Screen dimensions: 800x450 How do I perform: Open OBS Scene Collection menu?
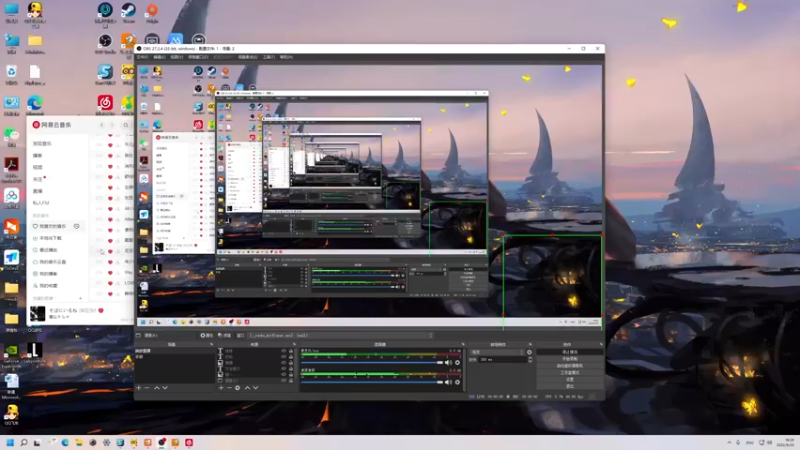tap(247, 57)
